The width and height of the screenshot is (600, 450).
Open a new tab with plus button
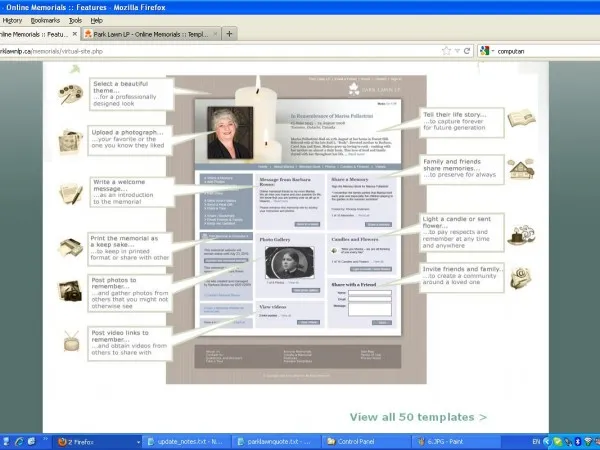tap(229, 34)
